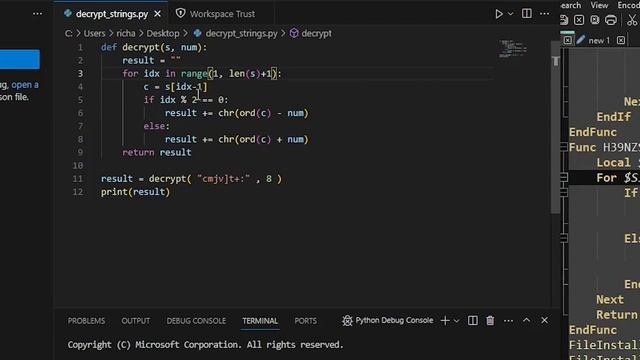Click 'C:' drive in breadcrumbs
This screenshot has width=640, height=360.
coord(69,33)
